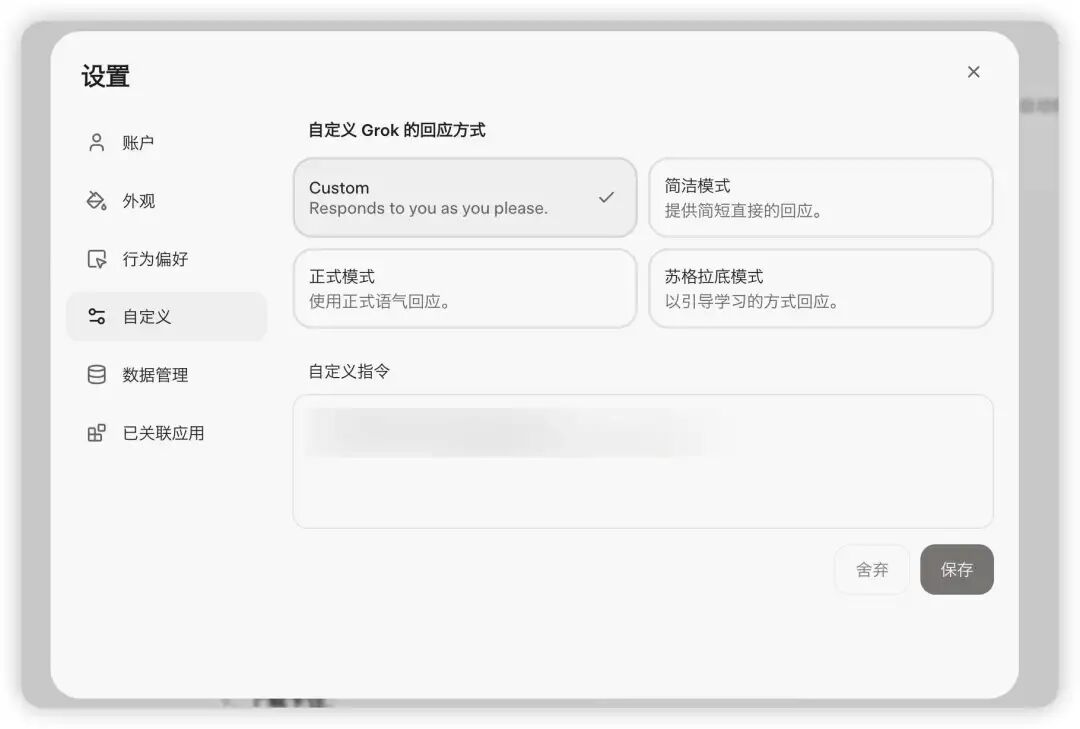Click the text 以引导学习的方式回应。
Screen dimensions: 1080x729
coord(752,301)
